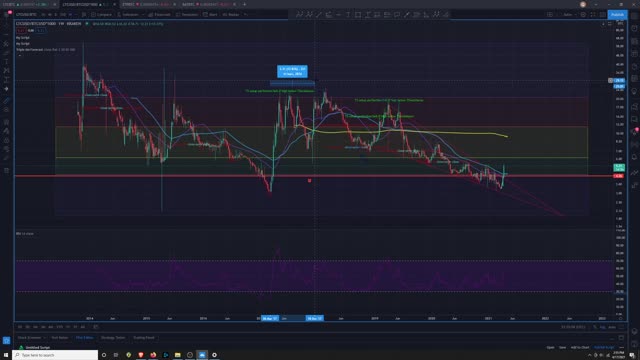Toggle auto scale
The width and height of the screenshot is (640, 360).
pos(612,327)
